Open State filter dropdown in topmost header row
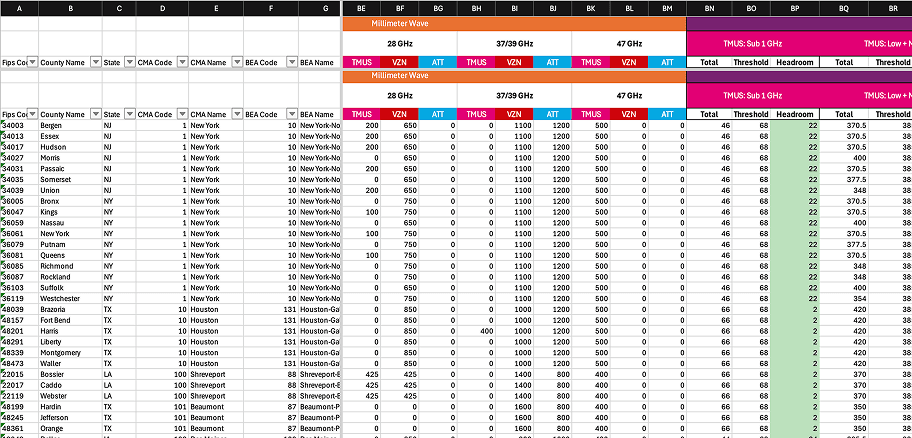The width and height of the screenshot is (912, 438). coord(130,62)
